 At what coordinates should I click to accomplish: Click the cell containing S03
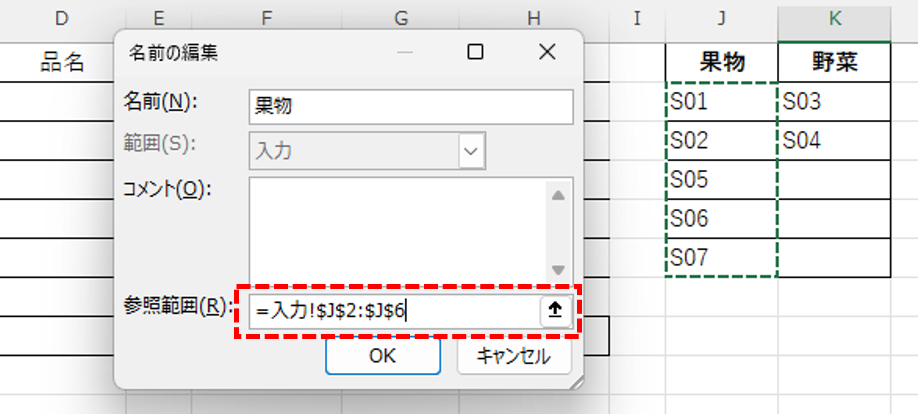pyautogui.click(x=834, y=102)
